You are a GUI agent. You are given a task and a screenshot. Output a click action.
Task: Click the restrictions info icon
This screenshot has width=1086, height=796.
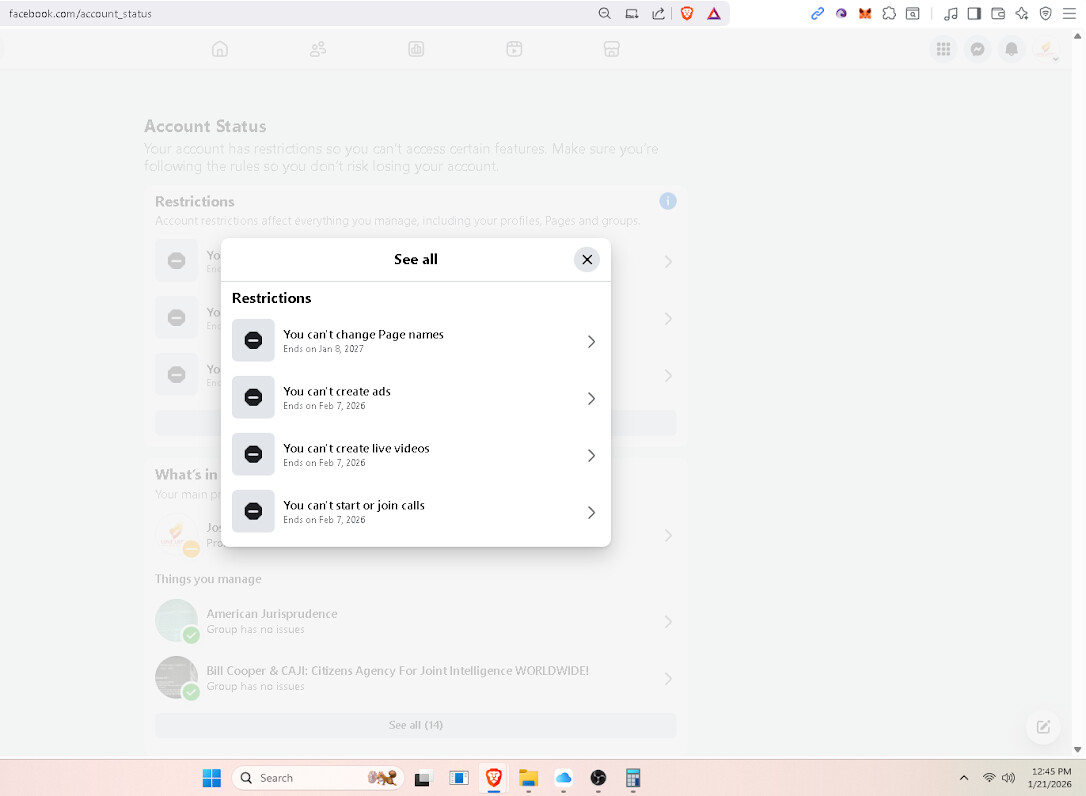668,201
